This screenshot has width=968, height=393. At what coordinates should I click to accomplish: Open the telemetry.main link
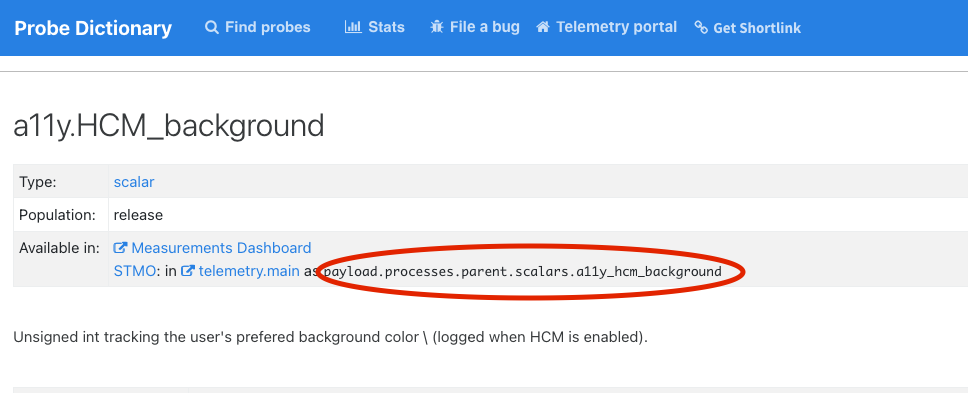pos(249,271)
